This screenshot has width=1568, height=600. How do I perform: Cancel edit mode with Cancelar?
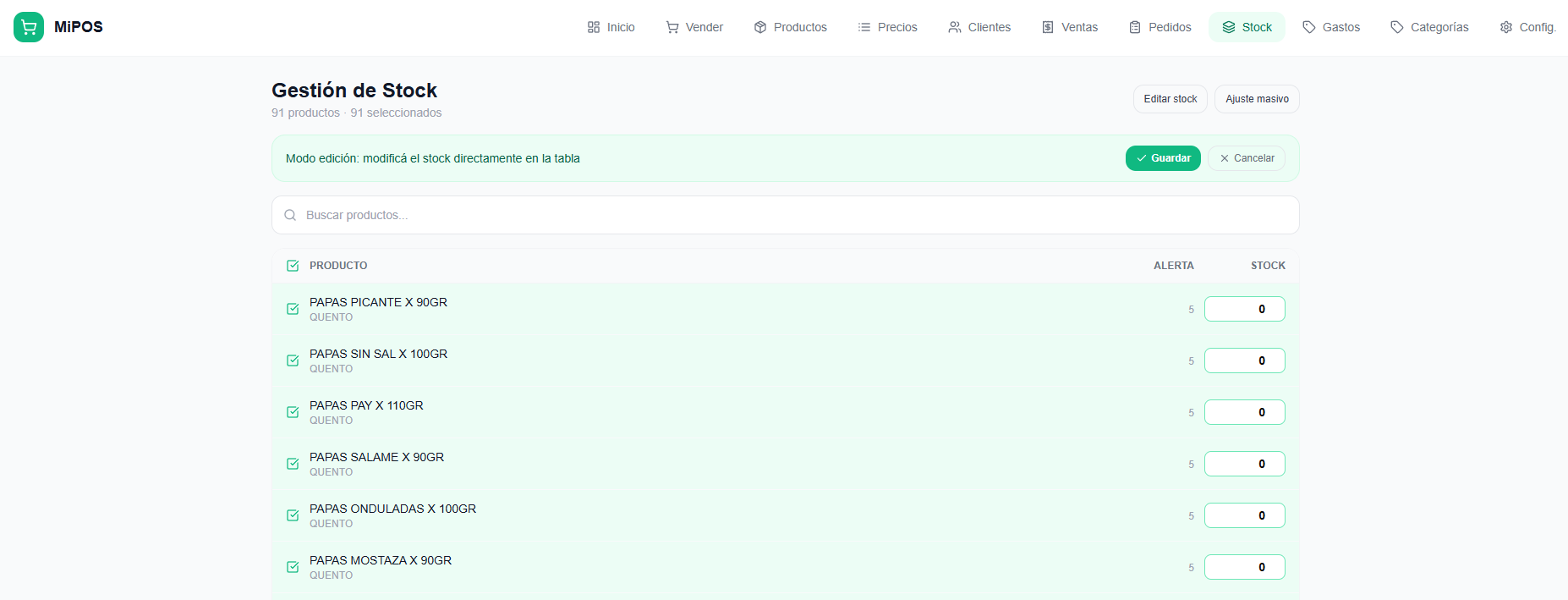click(x=1247, y=158)
